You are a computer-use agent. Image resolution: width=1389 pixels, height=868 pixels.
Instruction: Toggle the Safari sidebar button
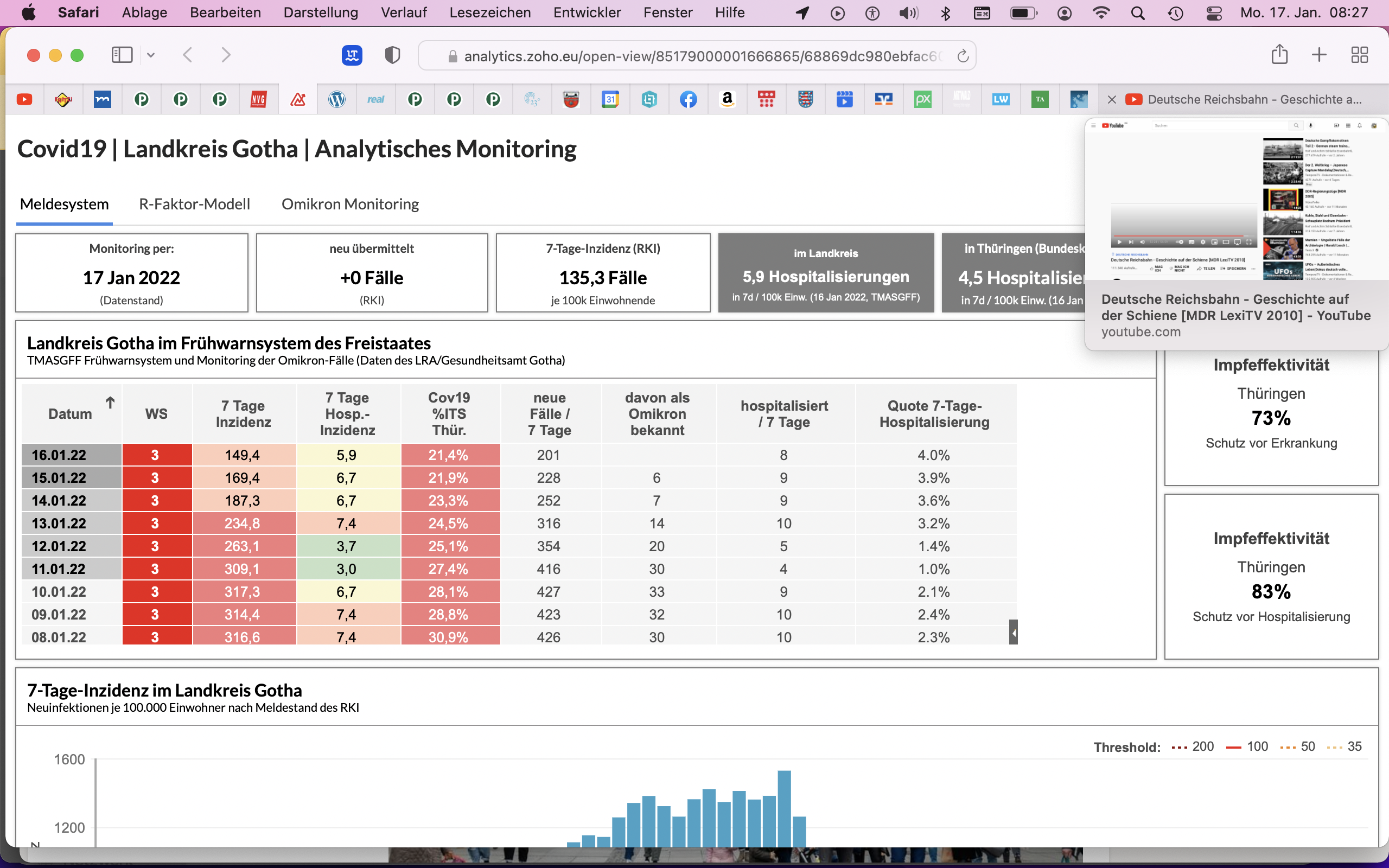pyautogui.click(x=122, y=55)
